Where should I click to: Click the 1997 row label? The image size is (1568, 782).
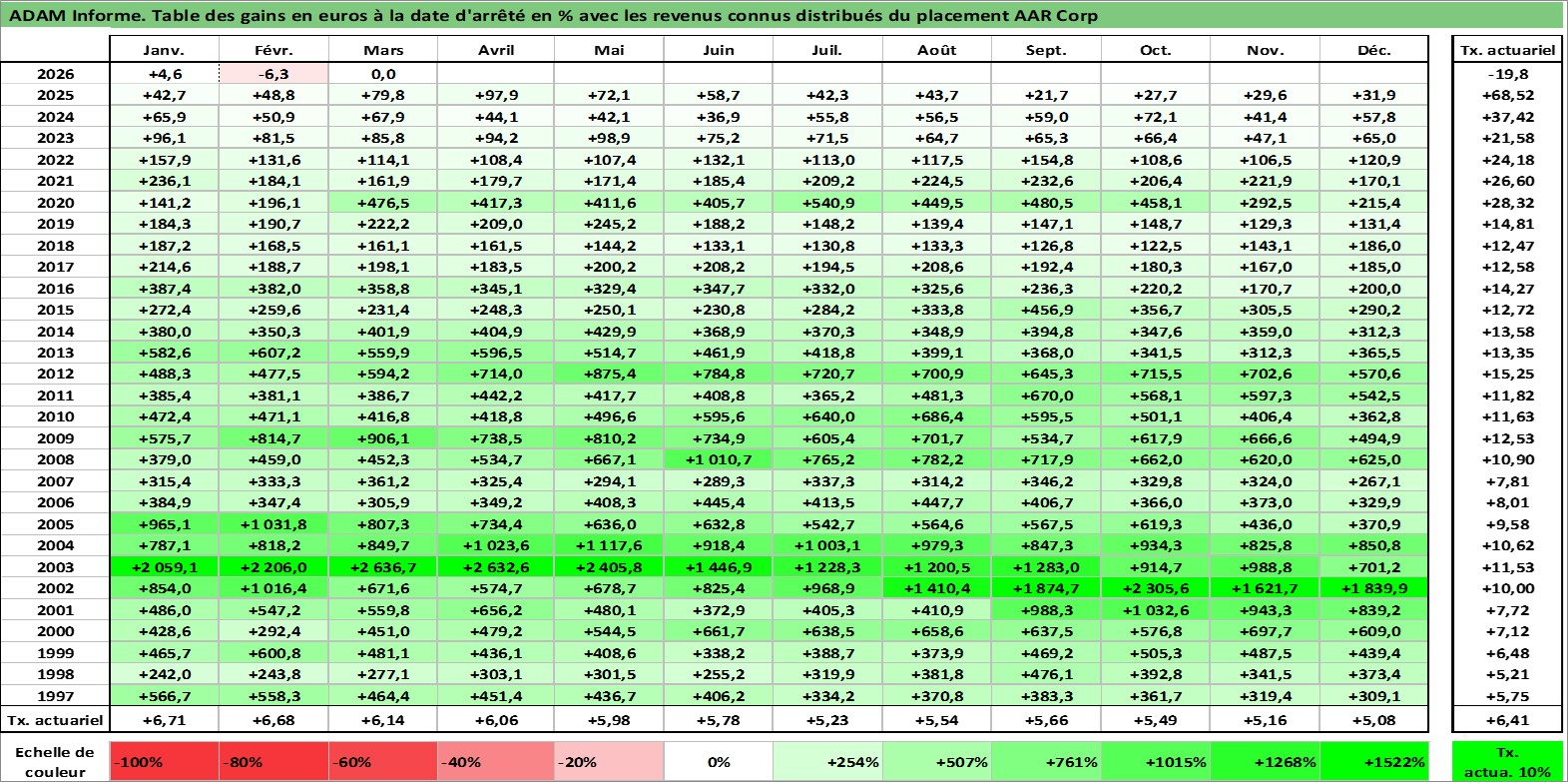pyautogui.click(x=55, y=696)
